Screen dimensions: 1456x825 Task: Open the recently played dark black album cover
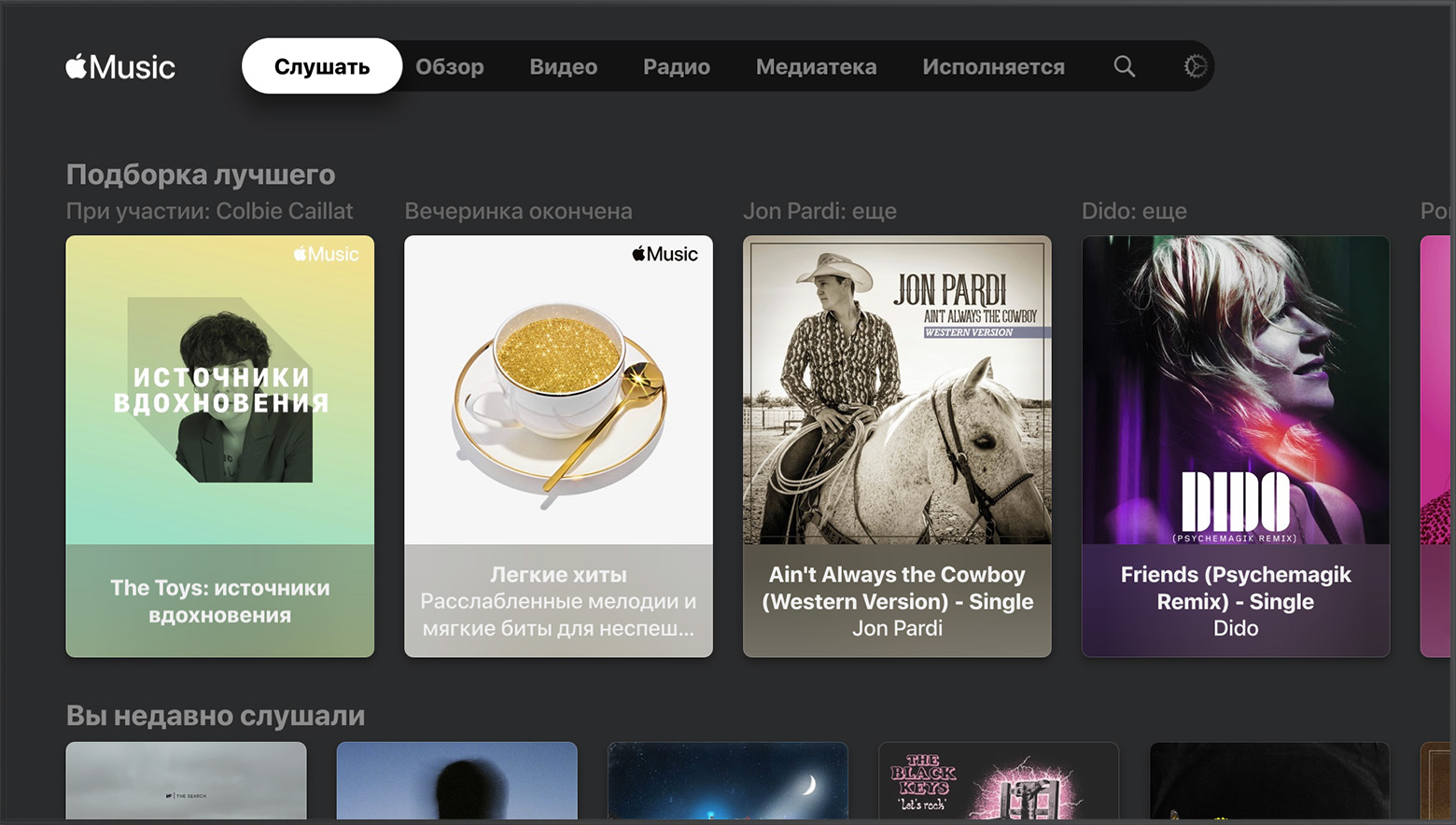1269,781
